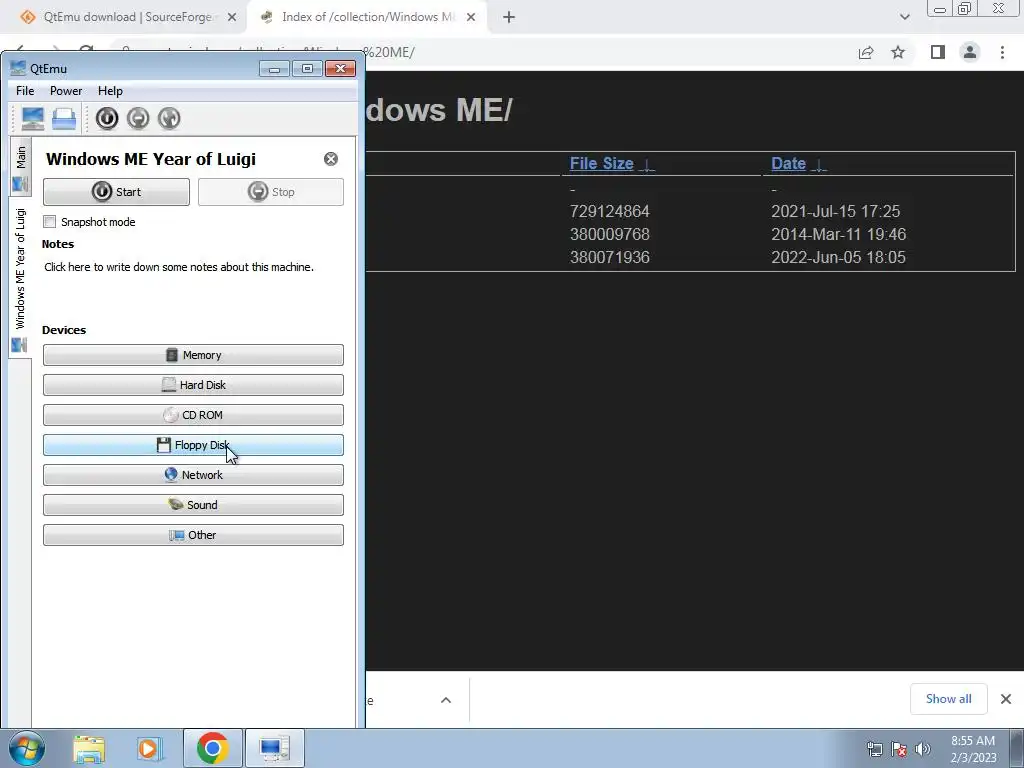Open the Chrome profile avatar

click(x=970, y=52)
